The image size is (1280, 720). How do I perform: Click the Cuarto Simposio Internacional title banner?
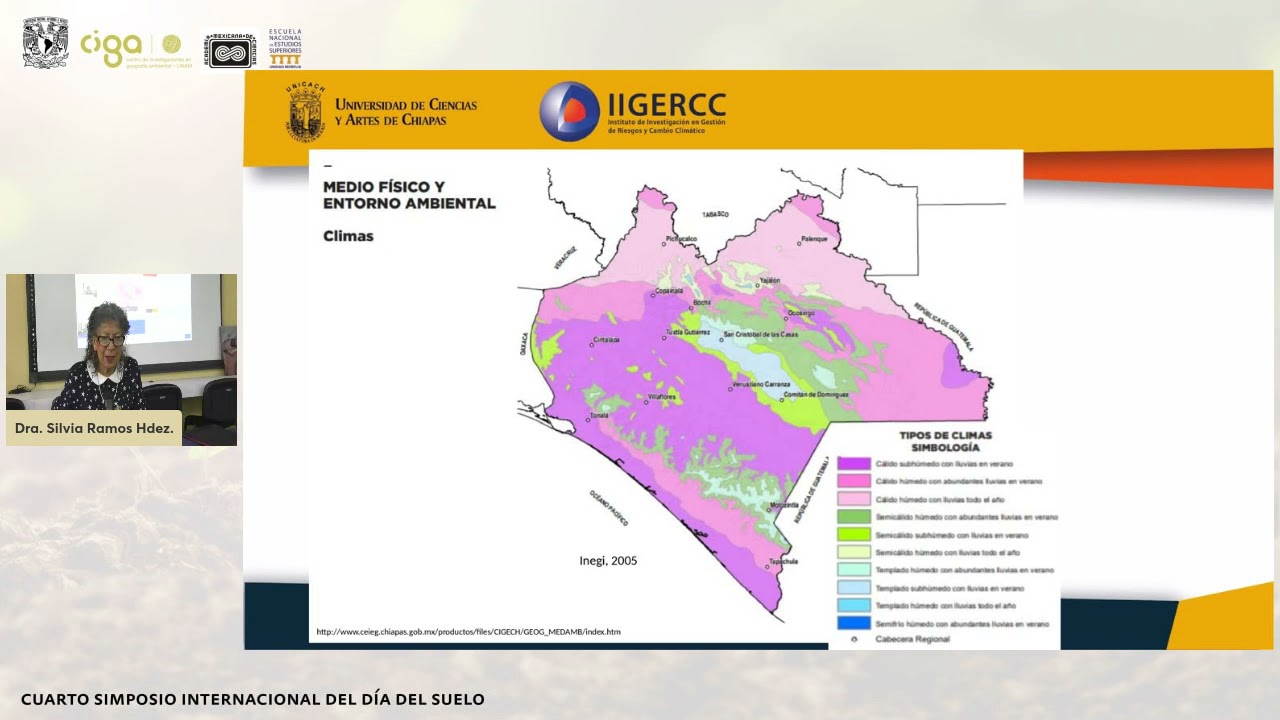[x=252, y=699]
